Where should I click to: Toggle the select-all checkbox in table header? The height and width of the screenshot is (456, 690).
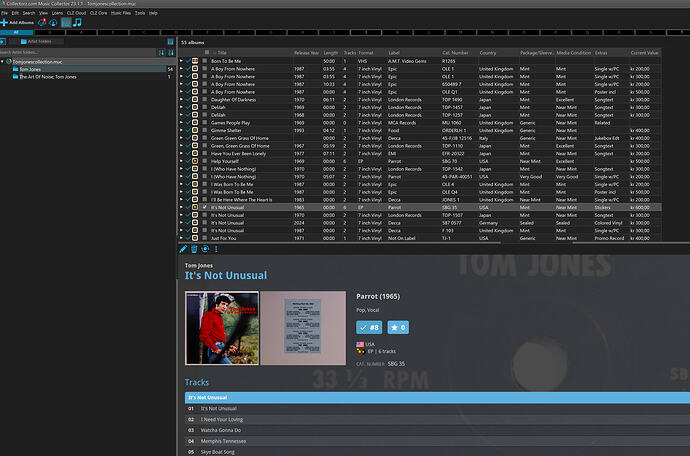click(207, 52)
